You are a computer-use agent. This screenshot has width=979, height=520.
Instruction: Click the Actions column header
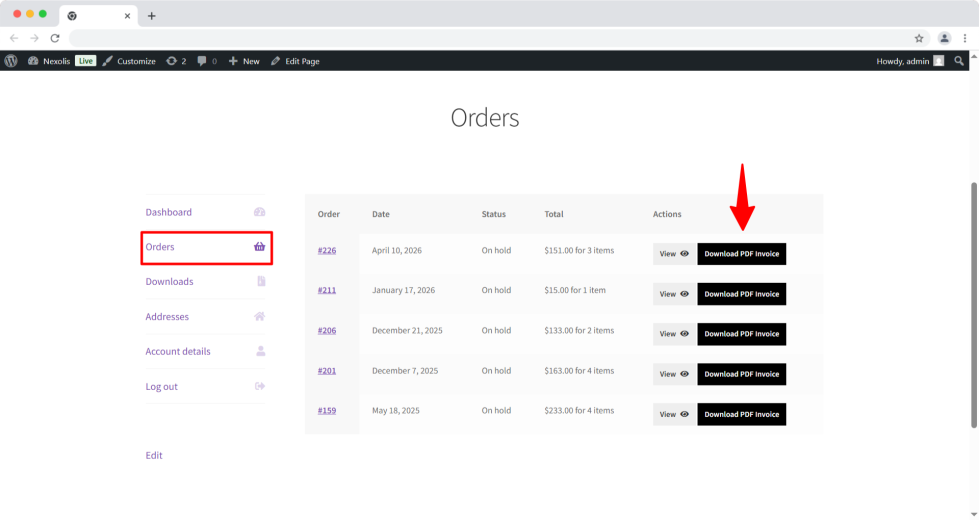tap(667, 214)
